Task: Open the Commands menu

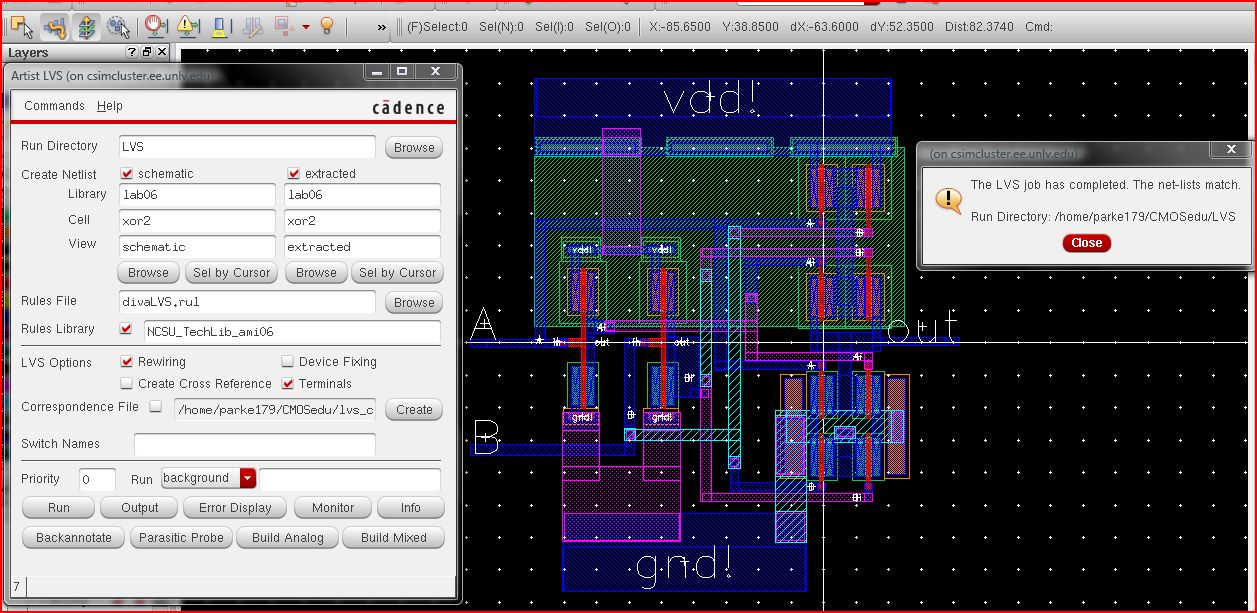Action: coord(54,106)
